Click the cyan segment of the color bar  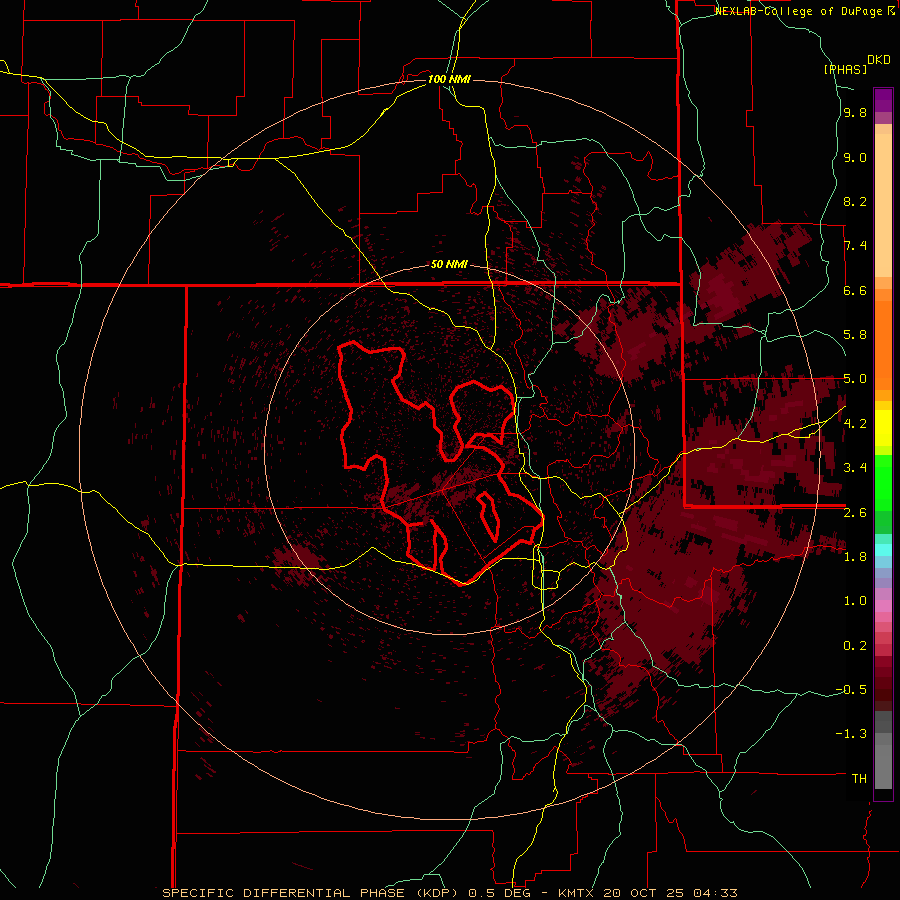pyautogui.click(x=883, y=550)
